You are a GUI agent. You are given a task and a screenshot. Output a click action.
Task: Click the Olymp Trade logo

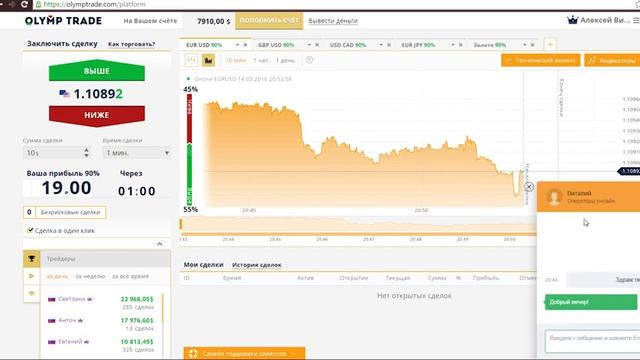63,21
